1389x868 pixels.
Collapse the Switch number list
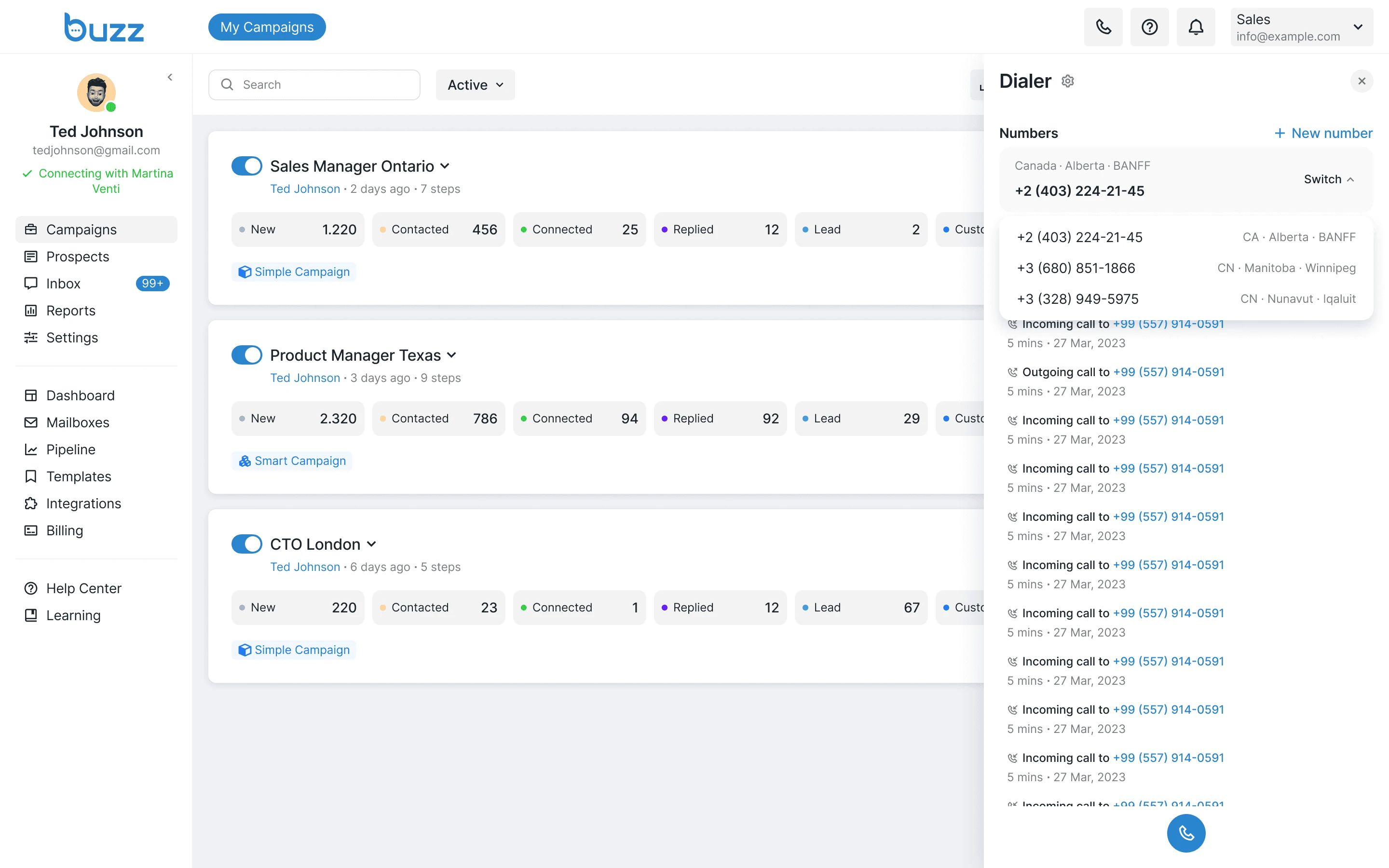click(1329, 179)
